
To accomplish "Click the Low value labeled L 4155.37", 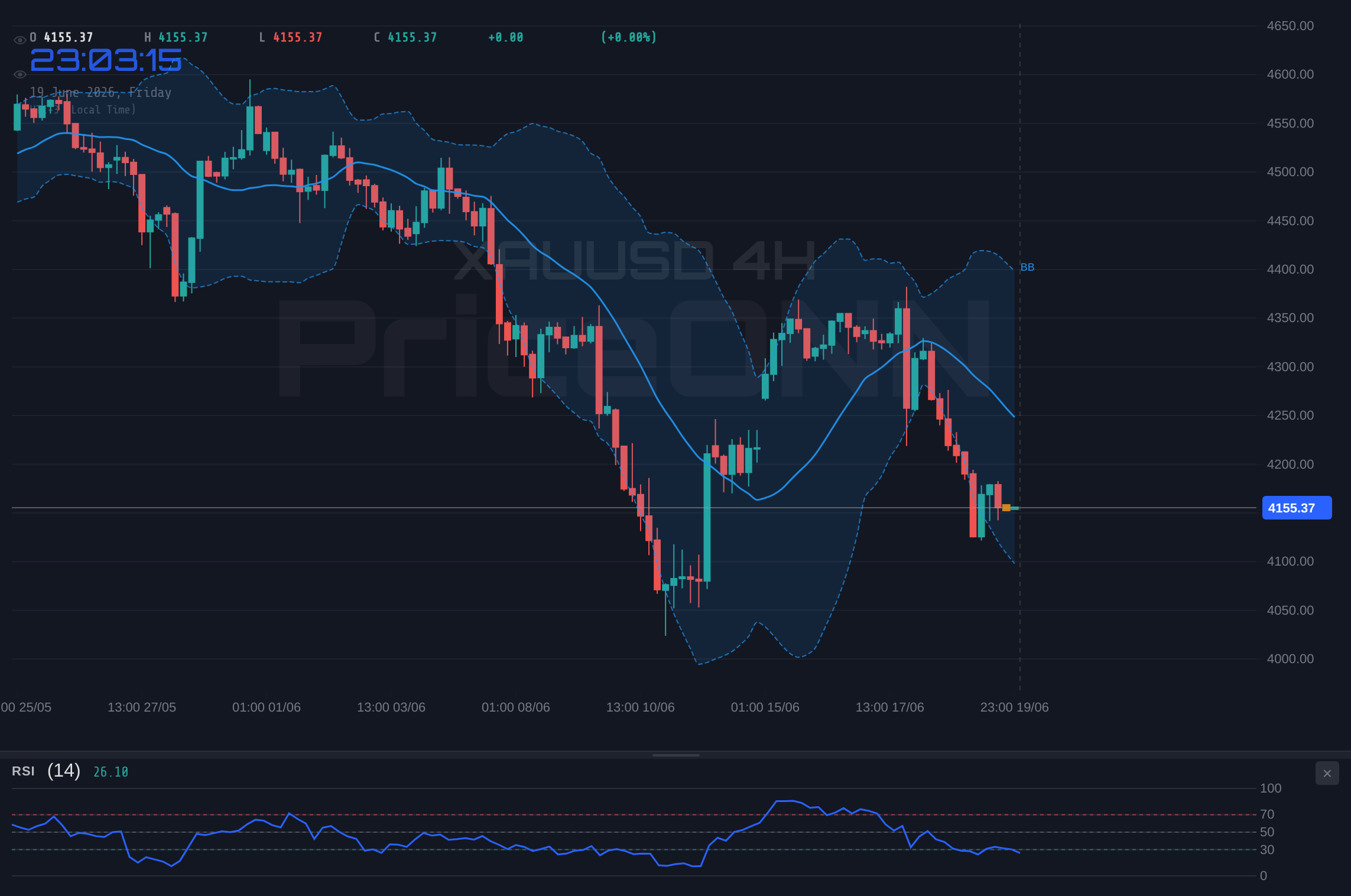I will click(291, 37).
